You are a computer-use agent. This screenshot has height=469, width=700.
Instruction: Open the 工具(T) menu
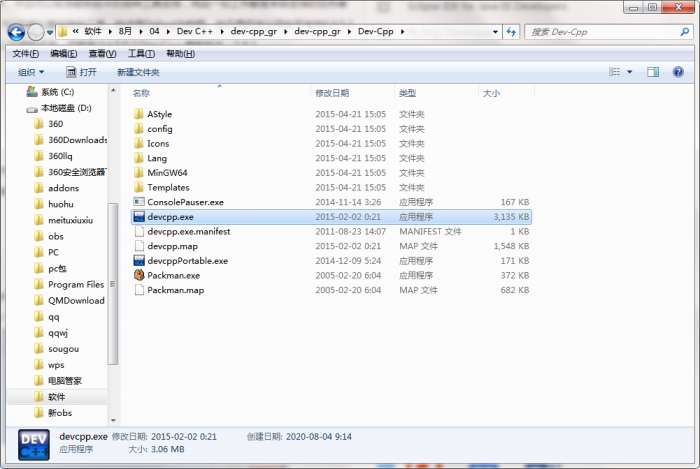[142, 54]
